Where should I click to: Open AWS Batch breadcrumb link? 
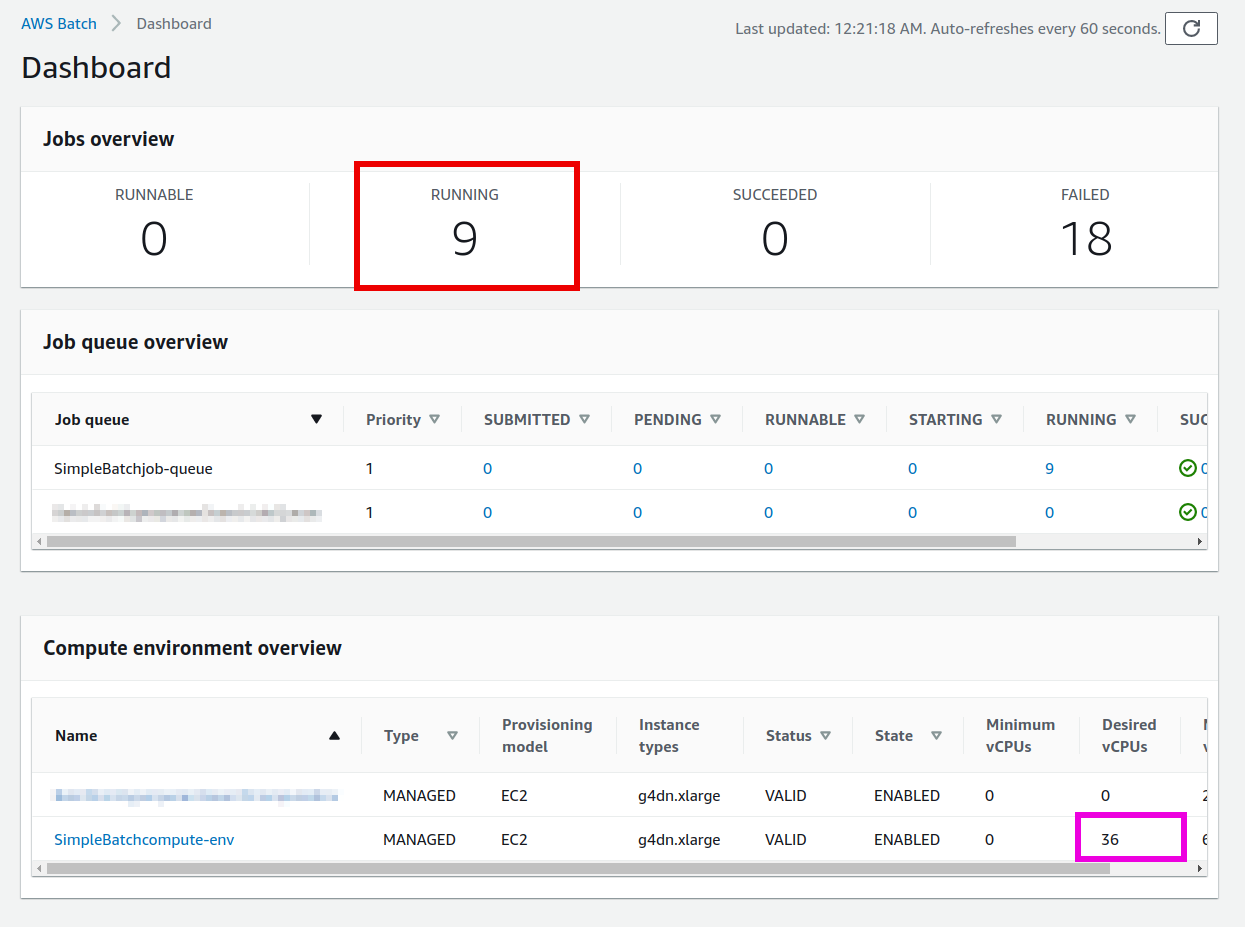point(59,24)
